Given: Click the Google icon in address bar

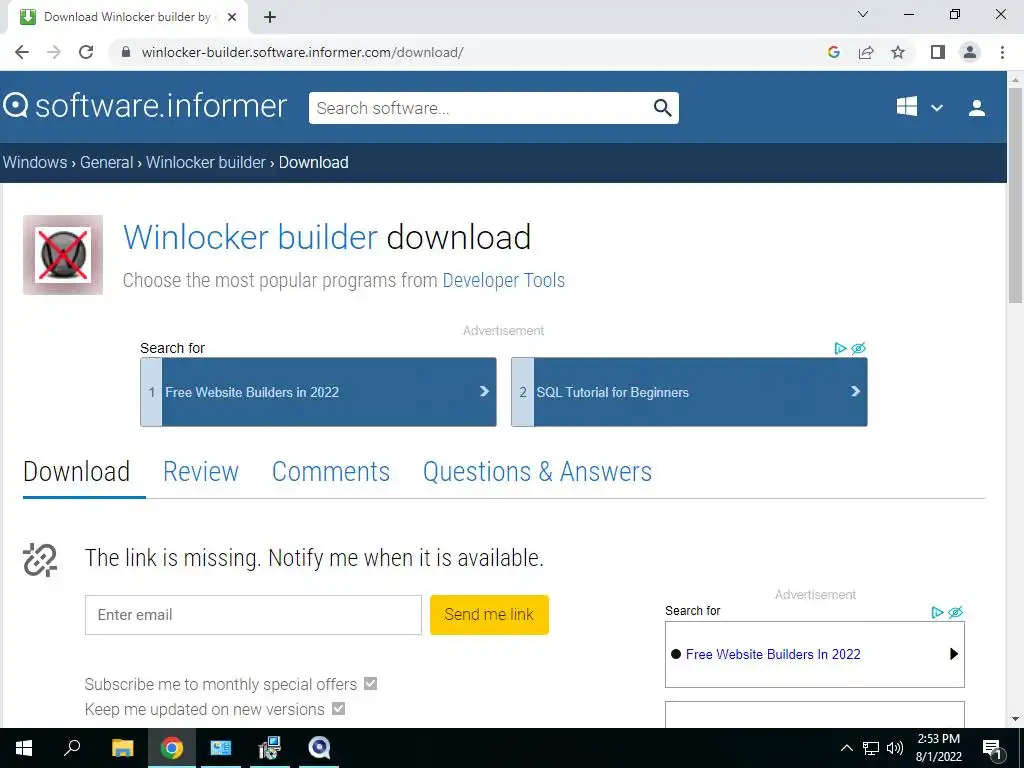Looking at the screenshot, I should pos(833,52).
